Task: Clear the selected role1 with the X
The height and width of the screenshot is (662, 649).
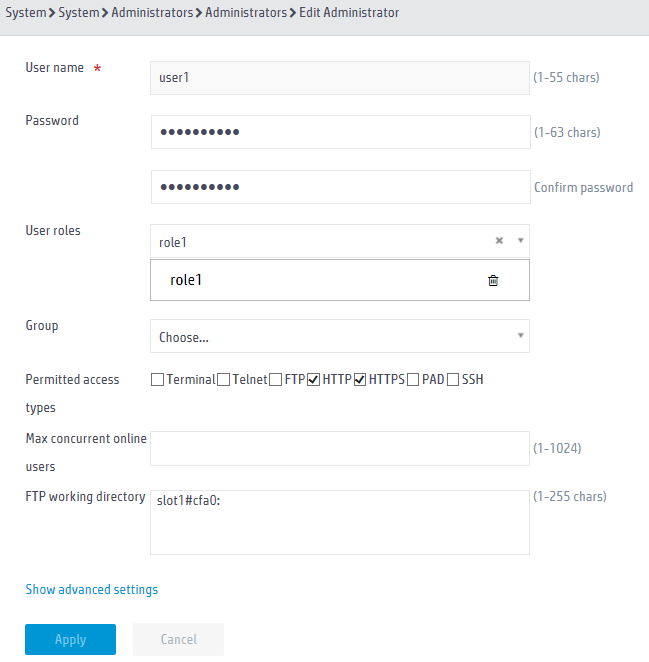Action: (499, 240)
